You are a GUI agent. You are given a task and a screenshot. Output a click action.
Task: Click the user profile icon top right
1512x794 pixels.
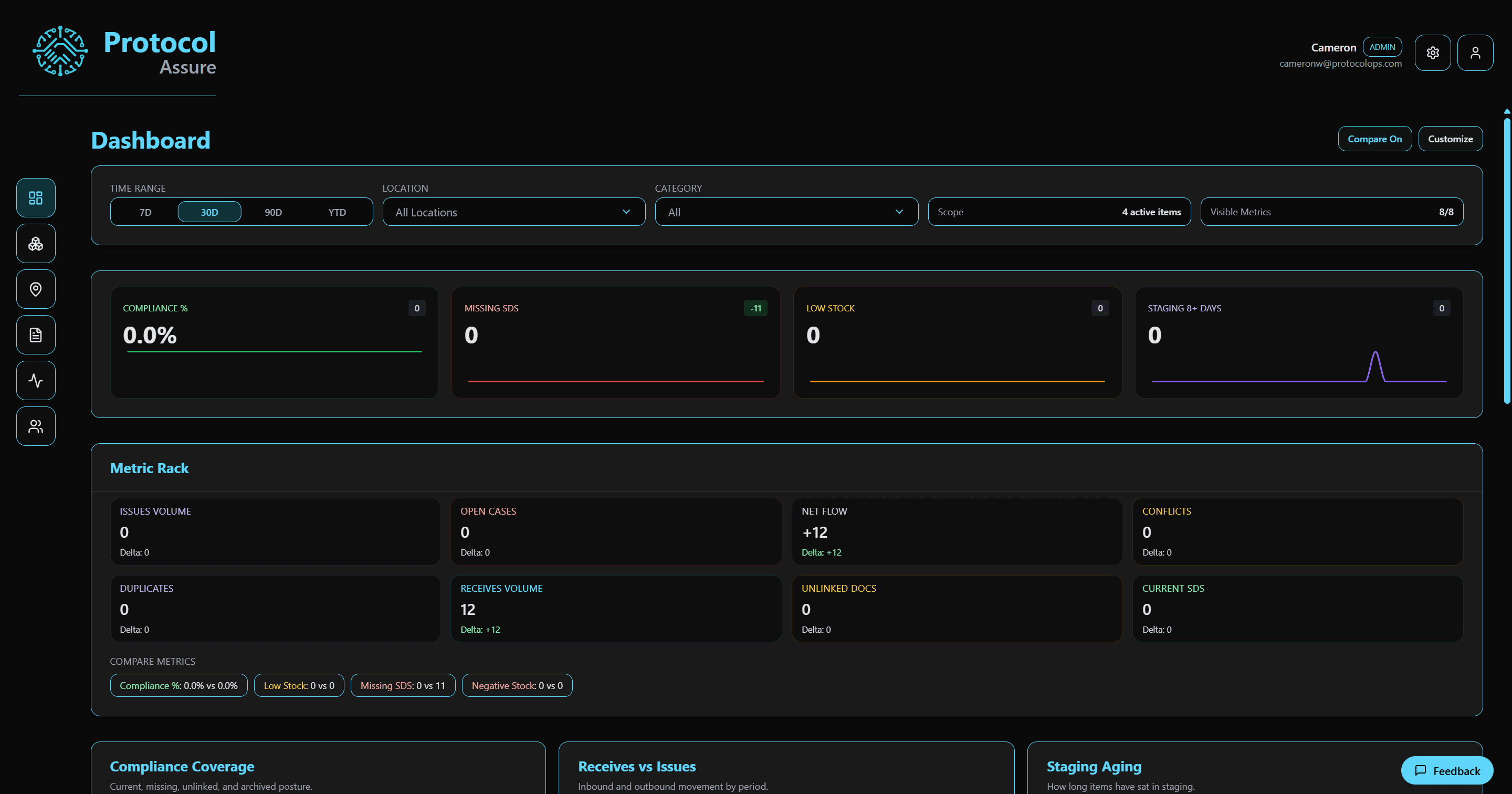click(x=1475, y=53)
